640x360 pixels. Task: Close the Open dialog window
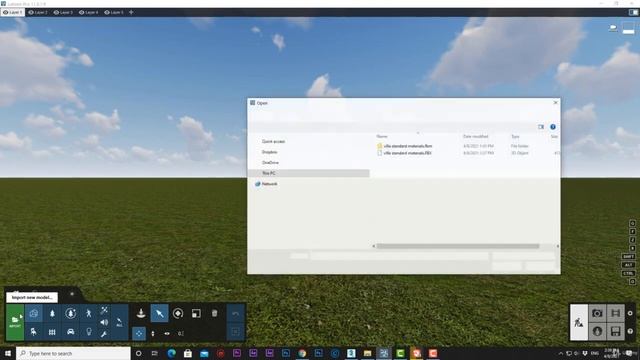[x=555, y=102]
